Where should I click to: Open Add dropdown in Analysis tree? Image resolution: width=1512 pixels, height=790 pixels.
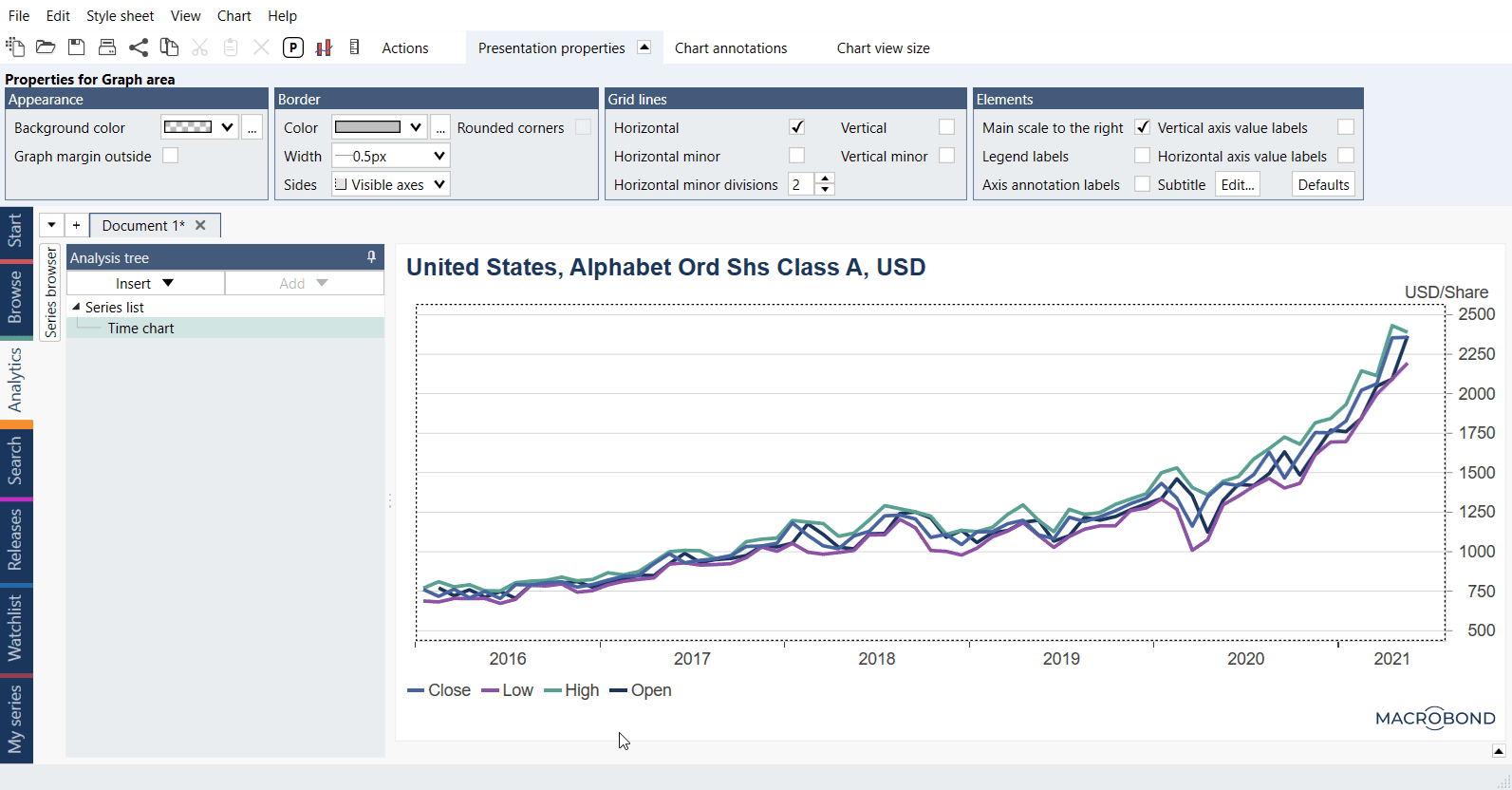(305, 283)
